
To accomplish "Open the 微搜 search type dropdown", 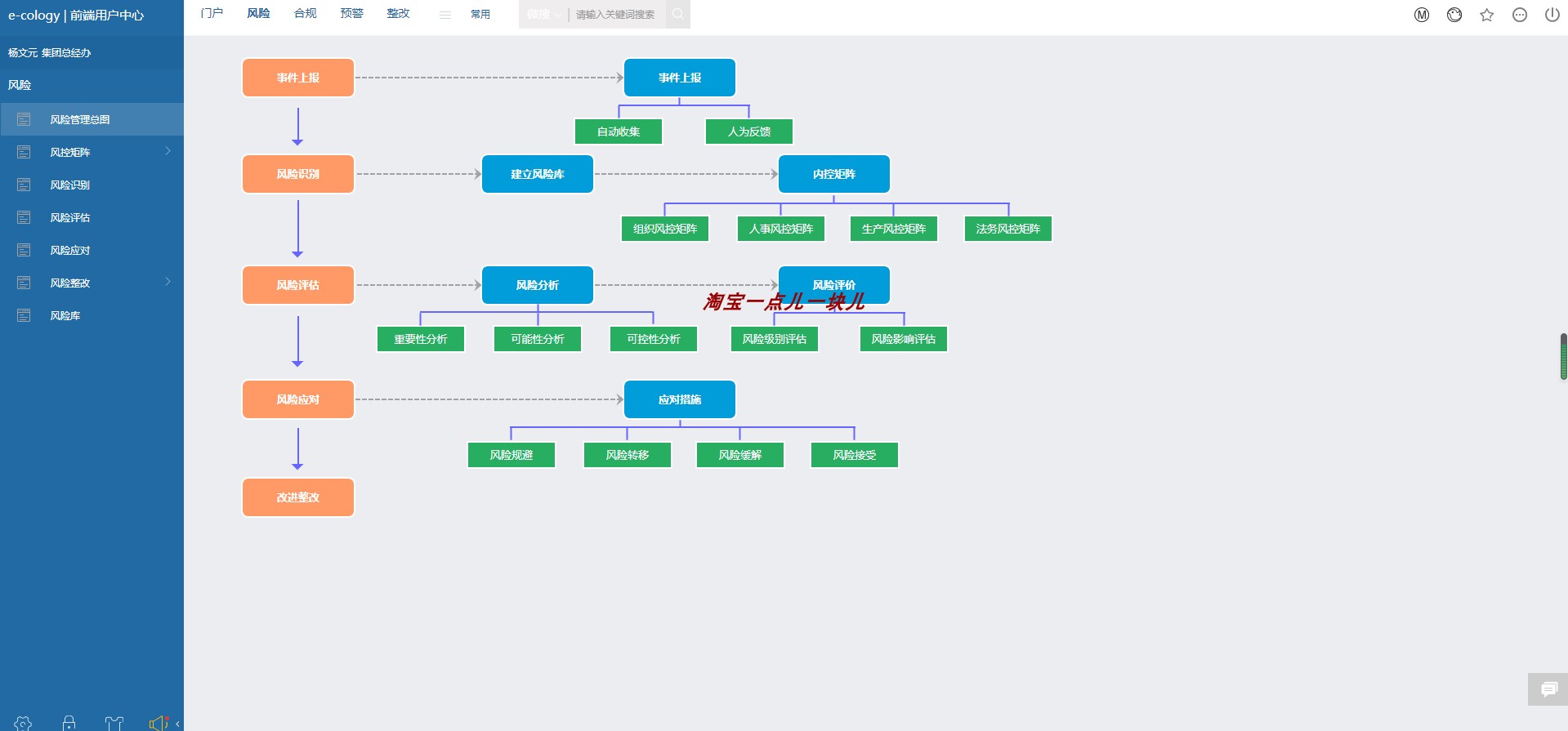I will coord(543,15).
